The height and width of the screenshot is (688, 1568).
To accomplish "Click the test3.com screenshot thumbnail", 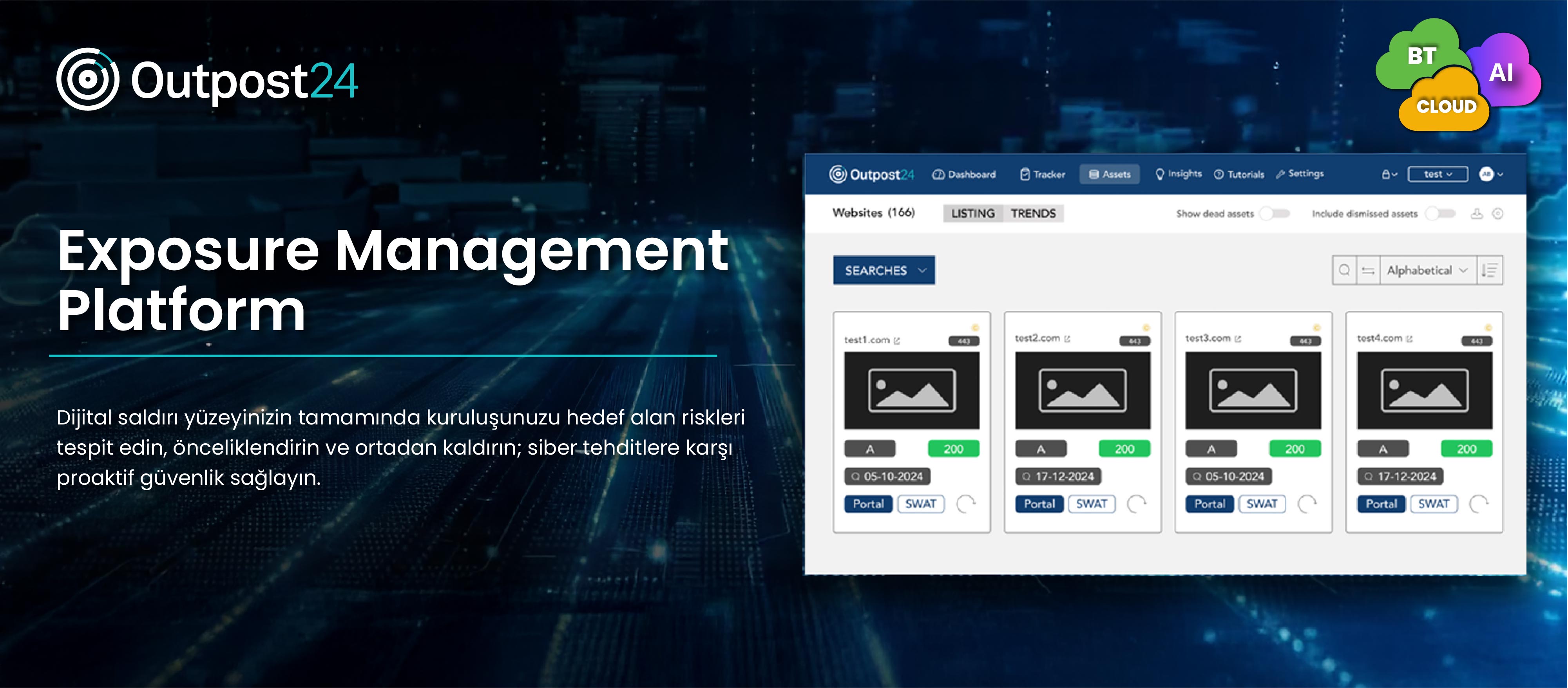I will coord(1253,390).
